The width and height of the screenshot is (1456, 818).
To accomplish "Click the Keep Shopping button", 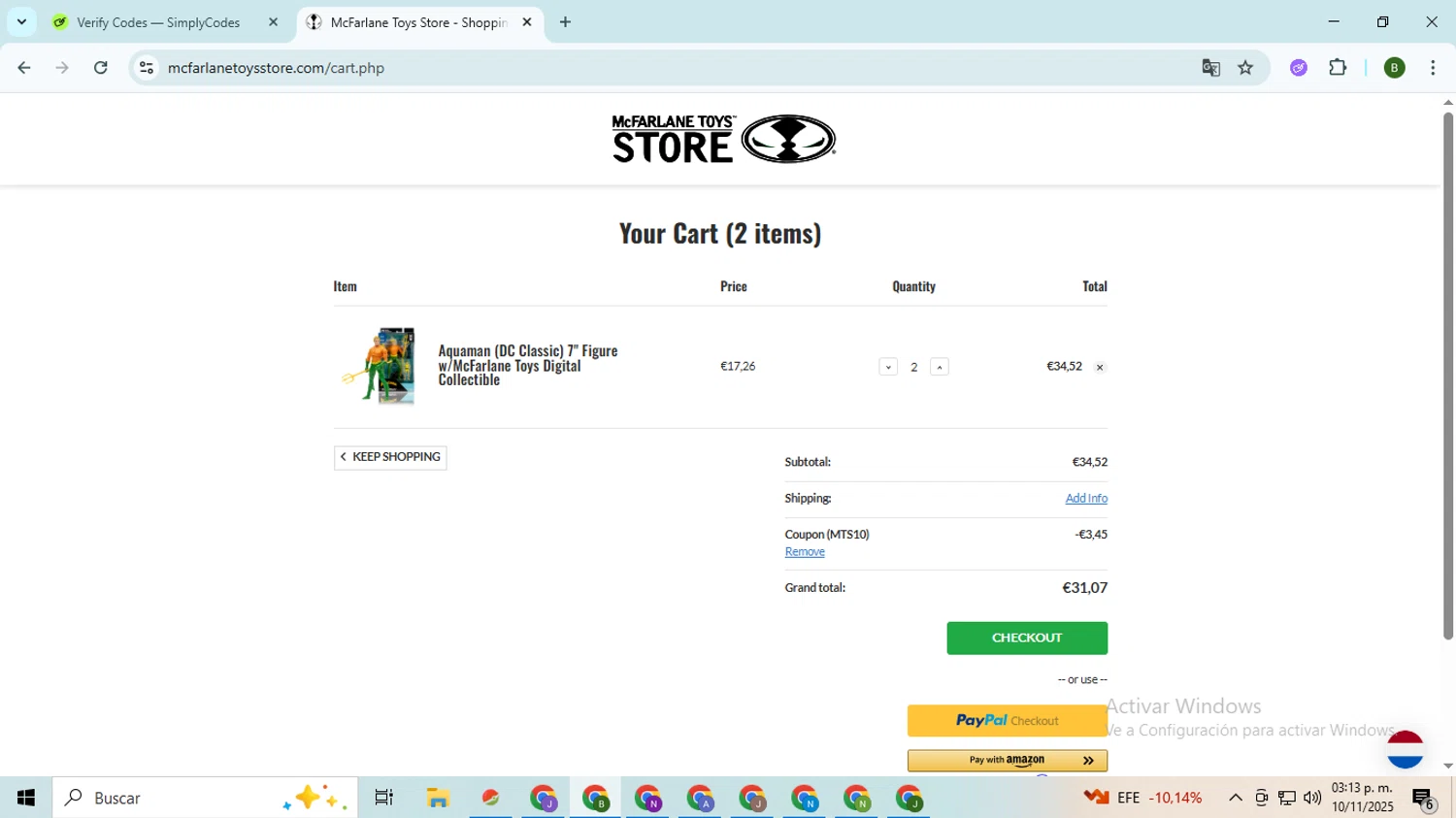I will pyautogui.click(x=390, y=457).
